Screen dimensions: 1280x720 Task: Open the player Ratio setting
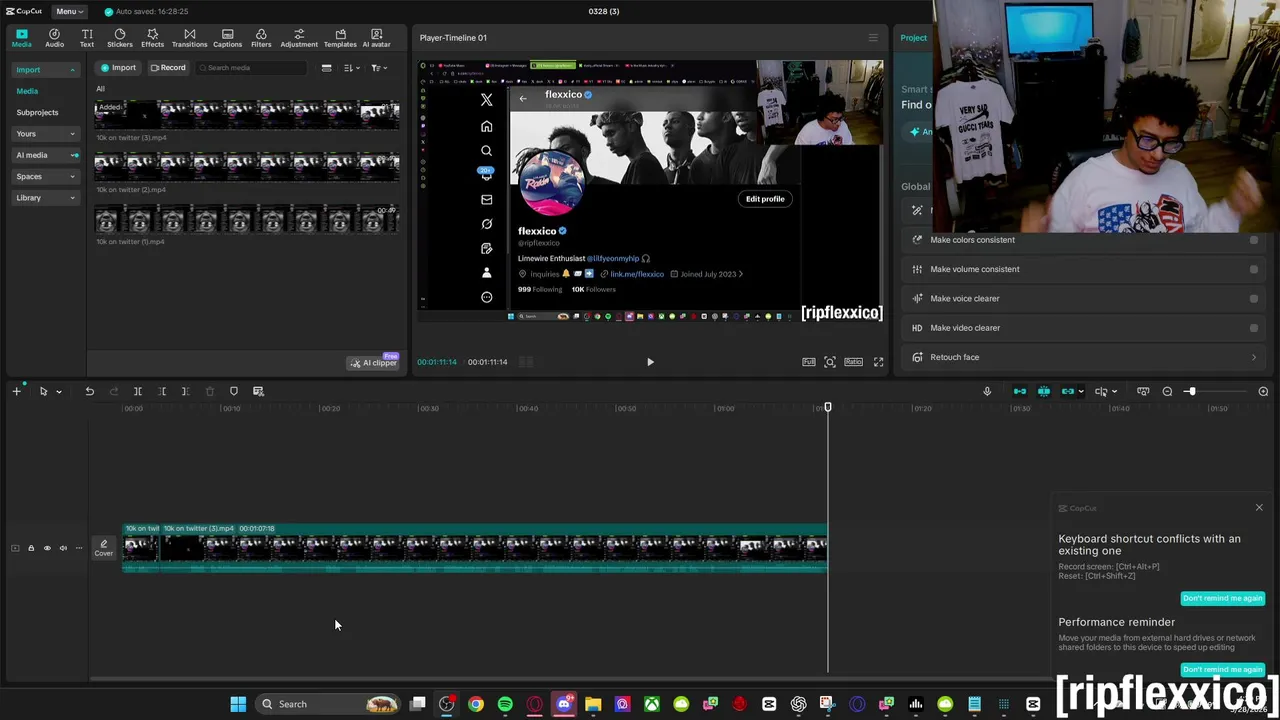coord(853,362)
